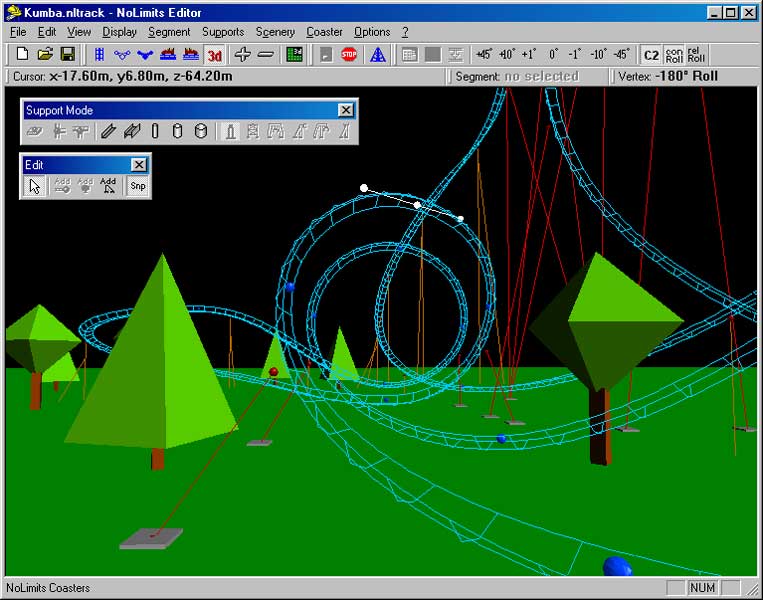Open the Coaster menu
The image size is (763, 600).
pyautogui.click(x=324, y=32)
